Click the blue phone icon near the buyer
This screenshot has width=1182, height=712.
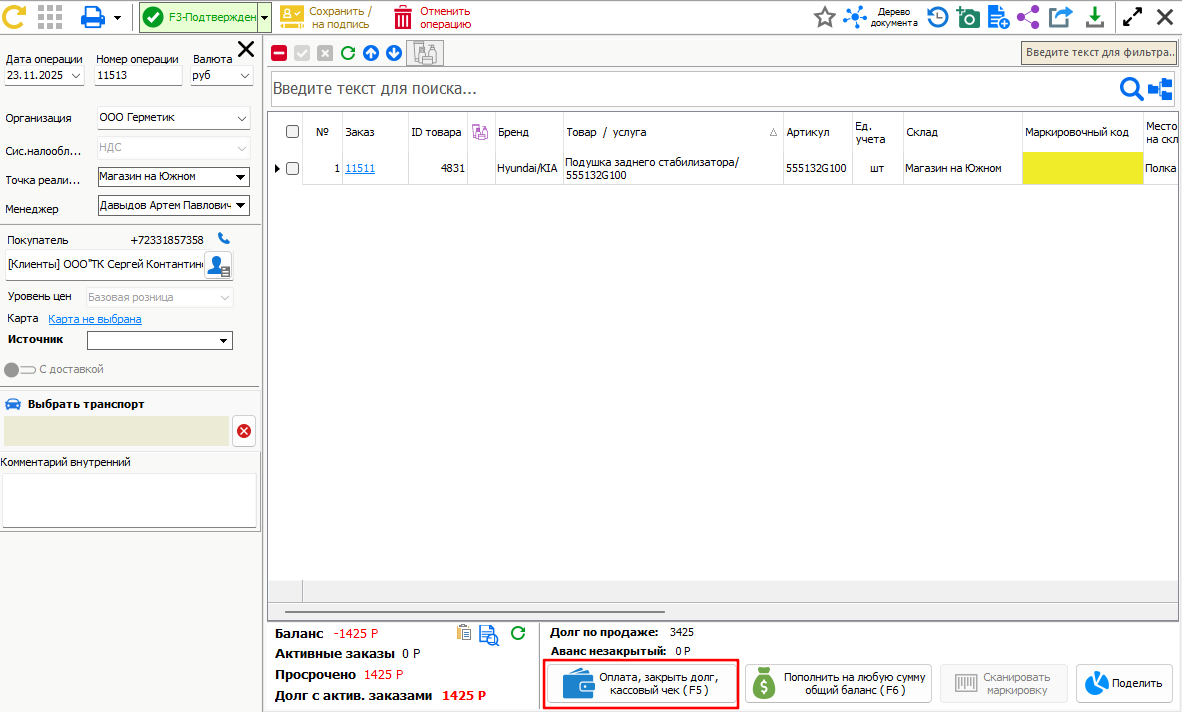click(224, 239)
